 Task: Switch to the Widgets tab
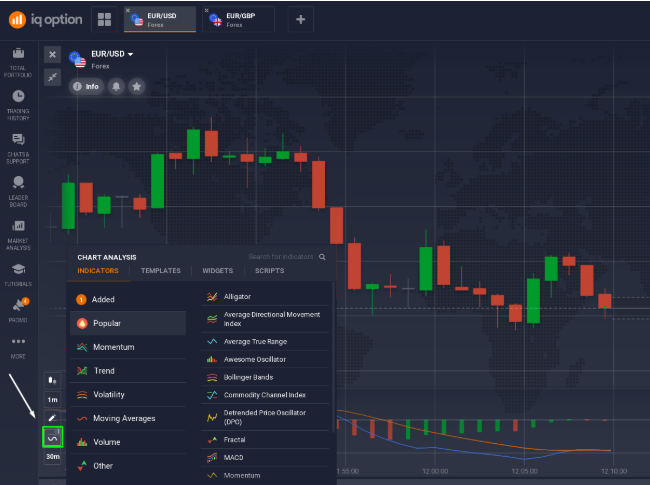[x=217, y=271]
